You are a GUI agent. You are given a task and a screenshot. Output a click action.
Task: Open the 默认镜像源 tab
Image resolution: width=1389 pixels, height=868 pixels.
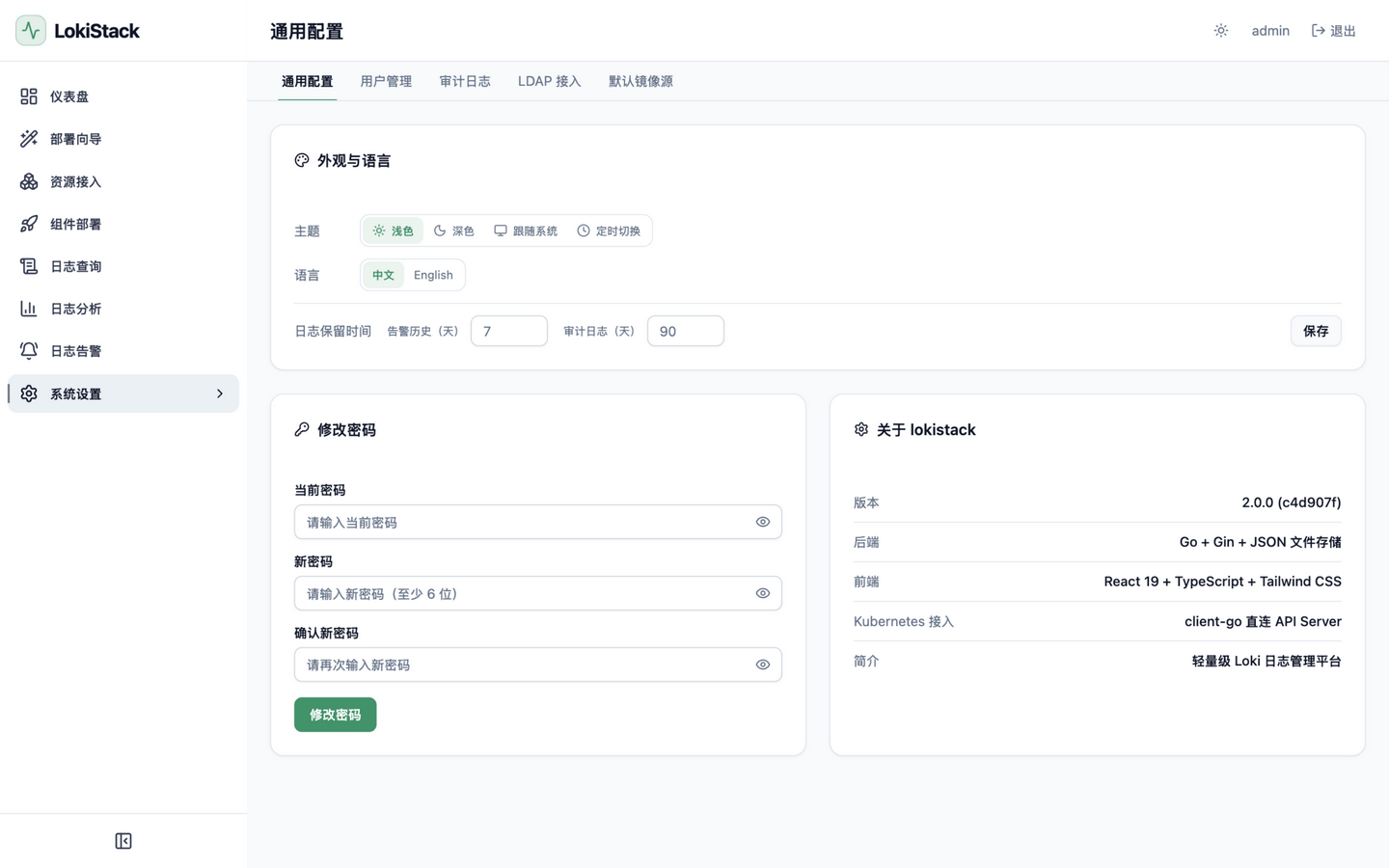(640, 81)
